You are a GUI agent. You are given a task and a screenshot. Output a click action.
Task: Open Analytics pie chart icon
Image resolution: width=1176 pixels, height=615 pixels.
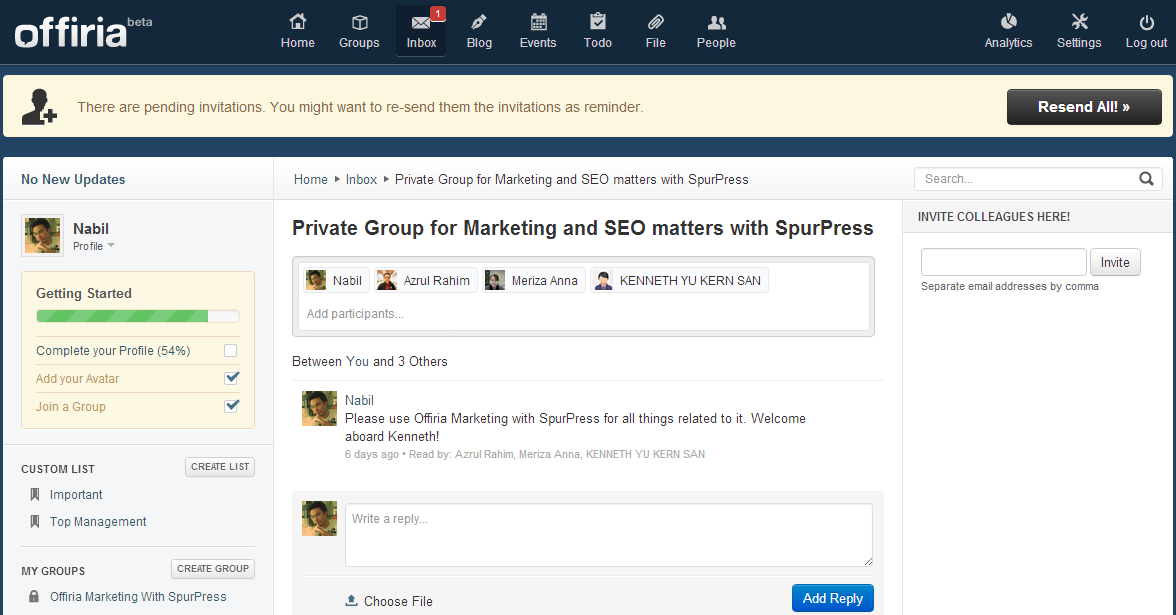pos(1009,21)
